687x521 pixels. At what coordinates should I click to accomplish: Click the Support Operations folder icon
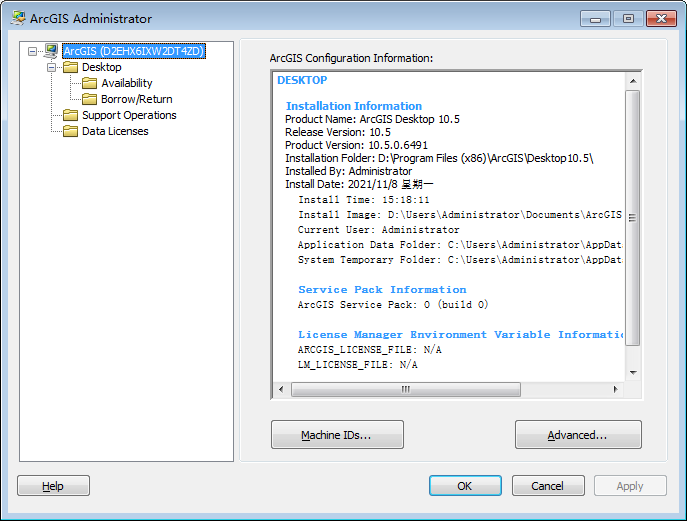70,115
